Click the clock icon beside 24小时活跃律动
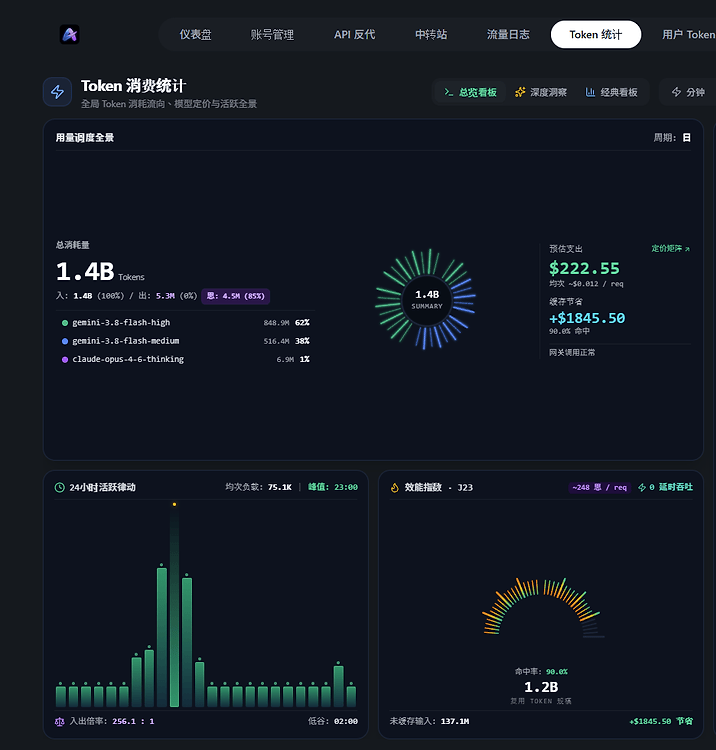The width and height of the screenshot is (716, 750). click(x=59, y=487)
